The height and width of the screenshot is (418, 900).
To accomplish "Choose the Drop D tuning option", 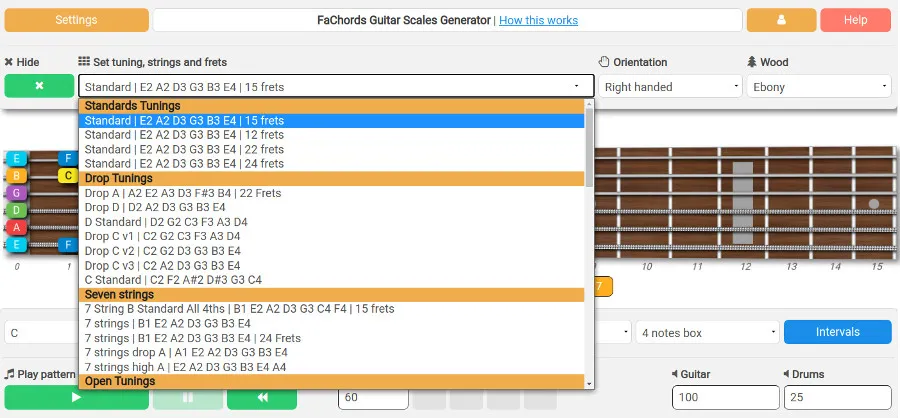I will pyautogui.click(x=332, y=207).
